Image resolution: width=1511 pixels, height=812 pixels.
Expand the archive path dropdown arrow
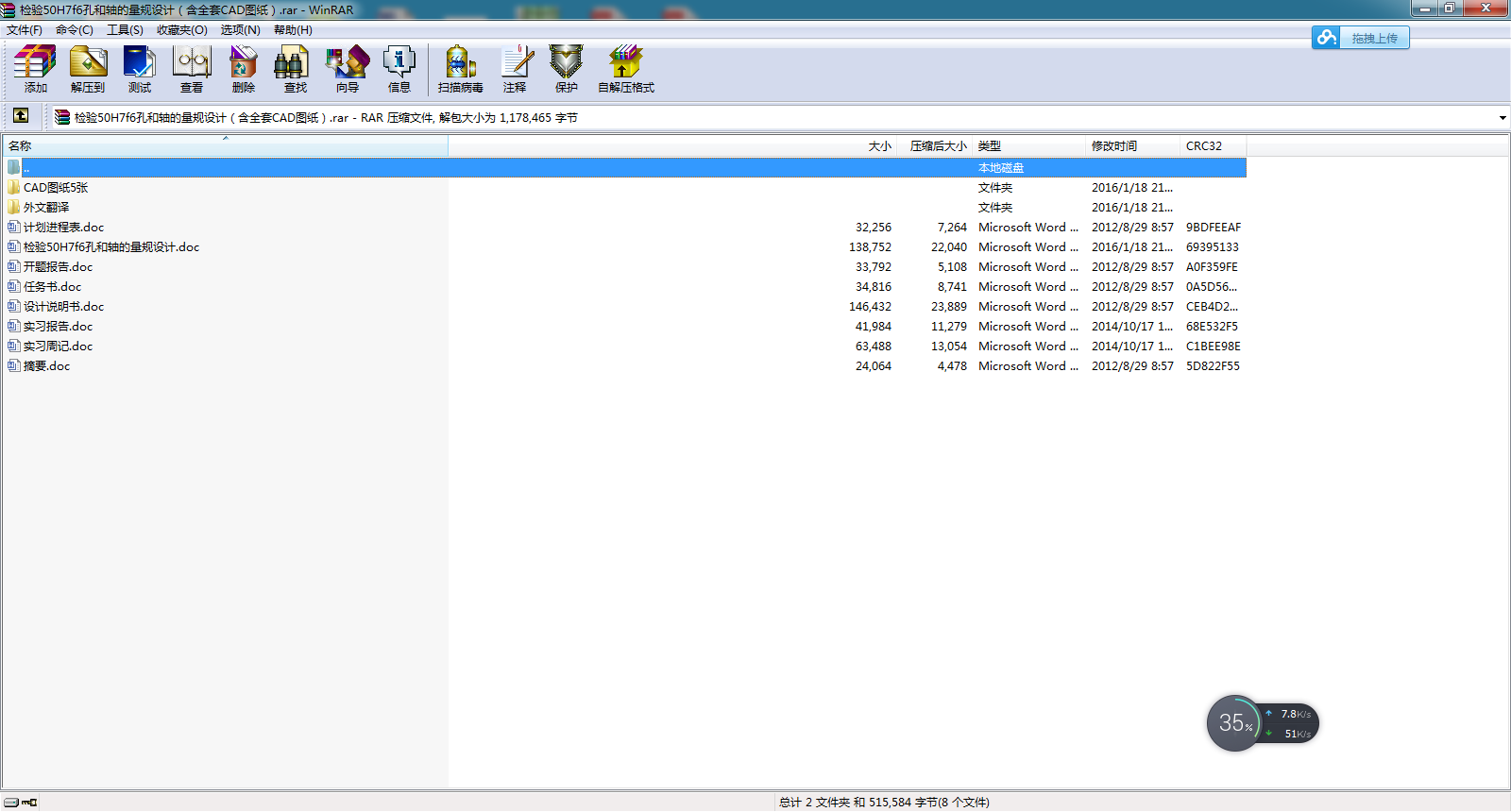tap(1502, 118)
